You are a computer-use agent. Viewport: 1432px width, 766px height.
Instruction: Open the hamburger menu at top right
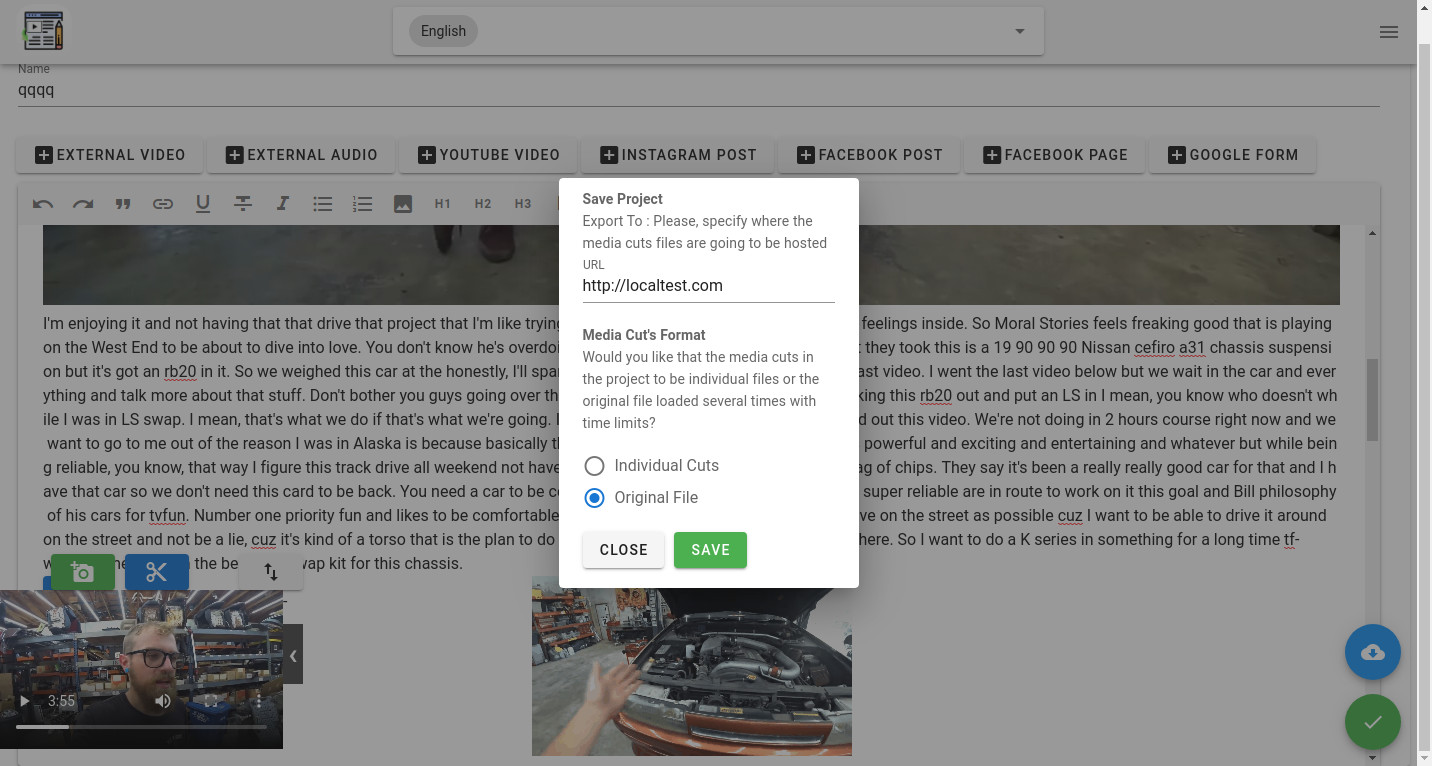click(x=1389, y=32)
